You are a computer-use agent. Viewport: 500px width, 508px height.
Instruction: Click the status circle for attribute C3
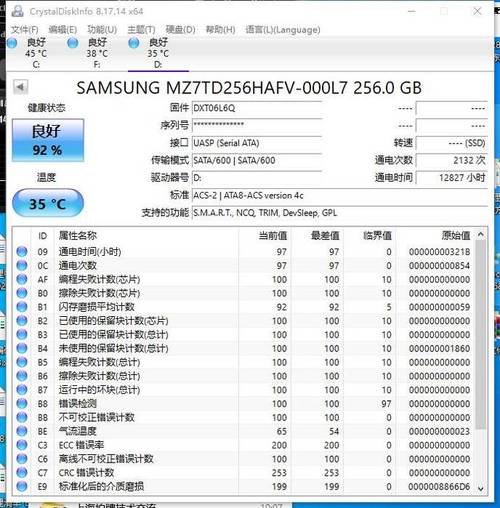pos(22,445)
